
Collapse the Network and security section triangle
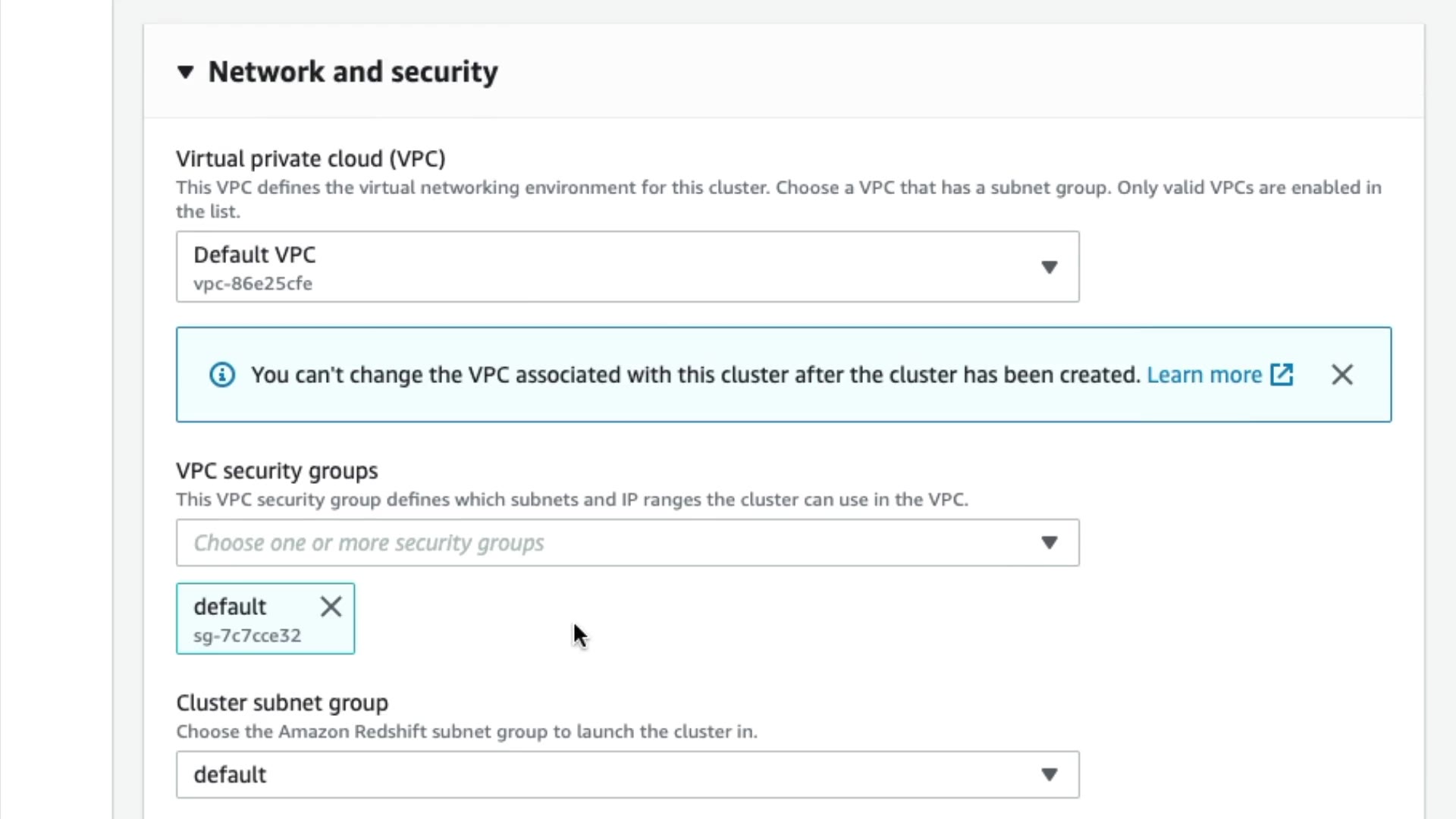[185, 72]
